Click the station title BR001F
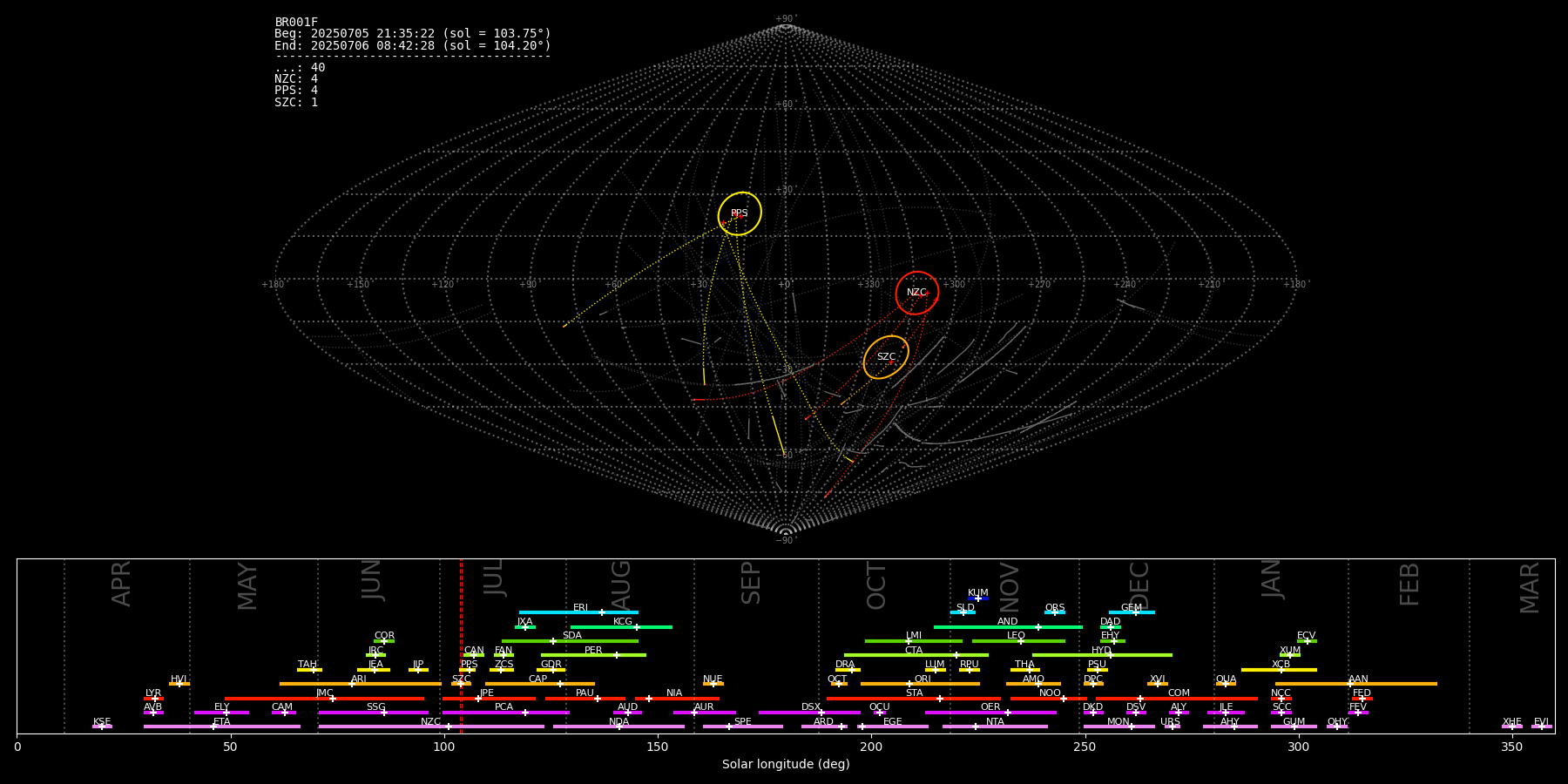1568x784 pixels. click(x=296, y=23)
